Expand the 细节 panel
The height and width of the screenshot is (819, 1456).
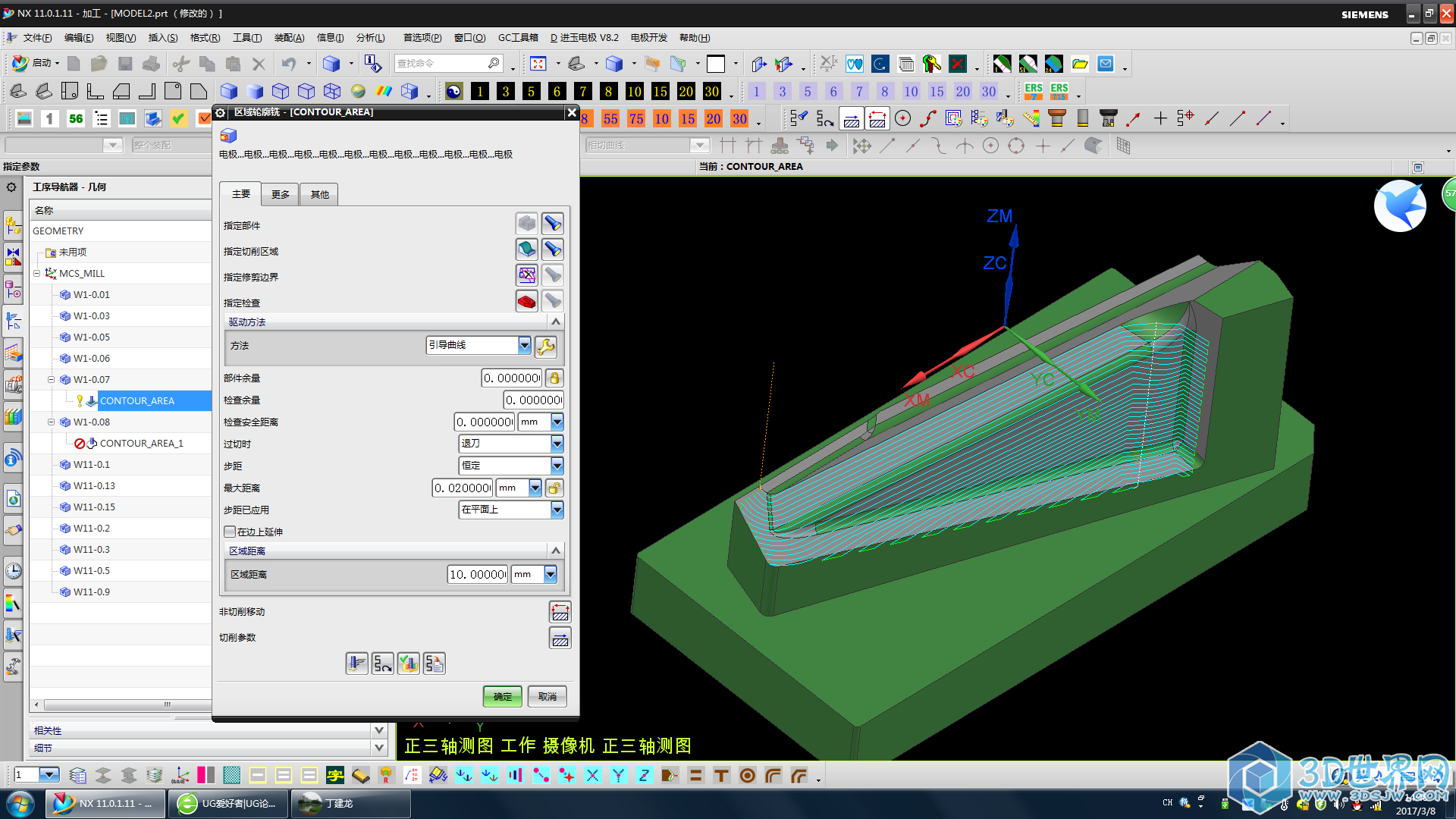[378, 748]
